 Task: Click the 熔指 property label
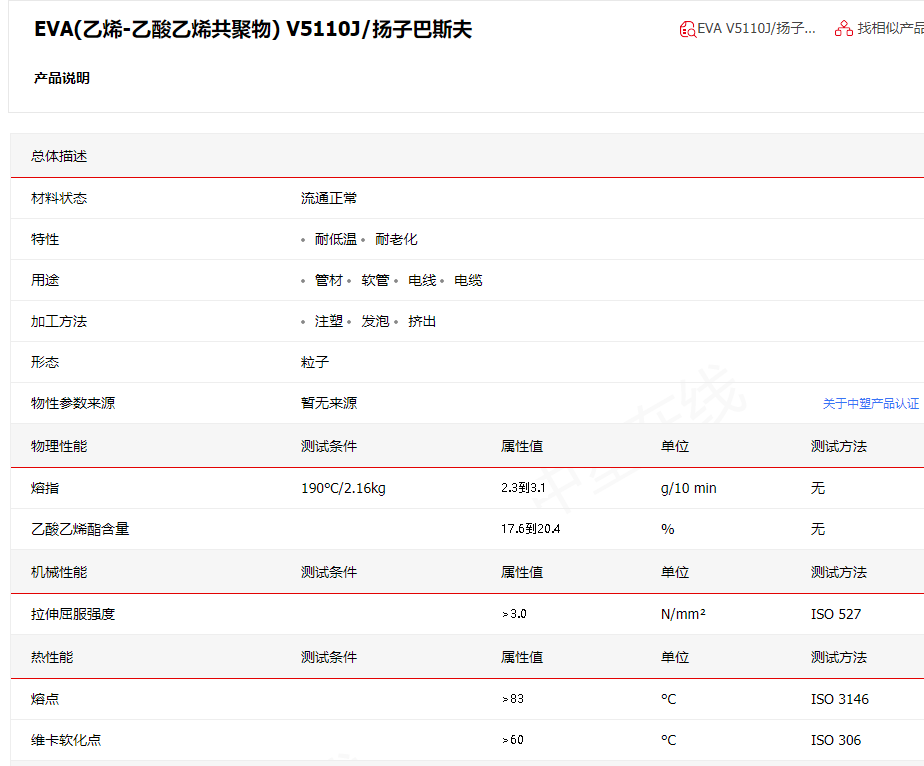45,488
